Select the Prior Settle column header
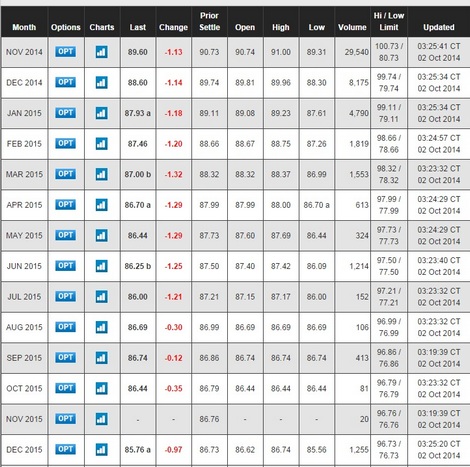The height and width of the screenshot is (467, 470). click(x=209, y=21)
